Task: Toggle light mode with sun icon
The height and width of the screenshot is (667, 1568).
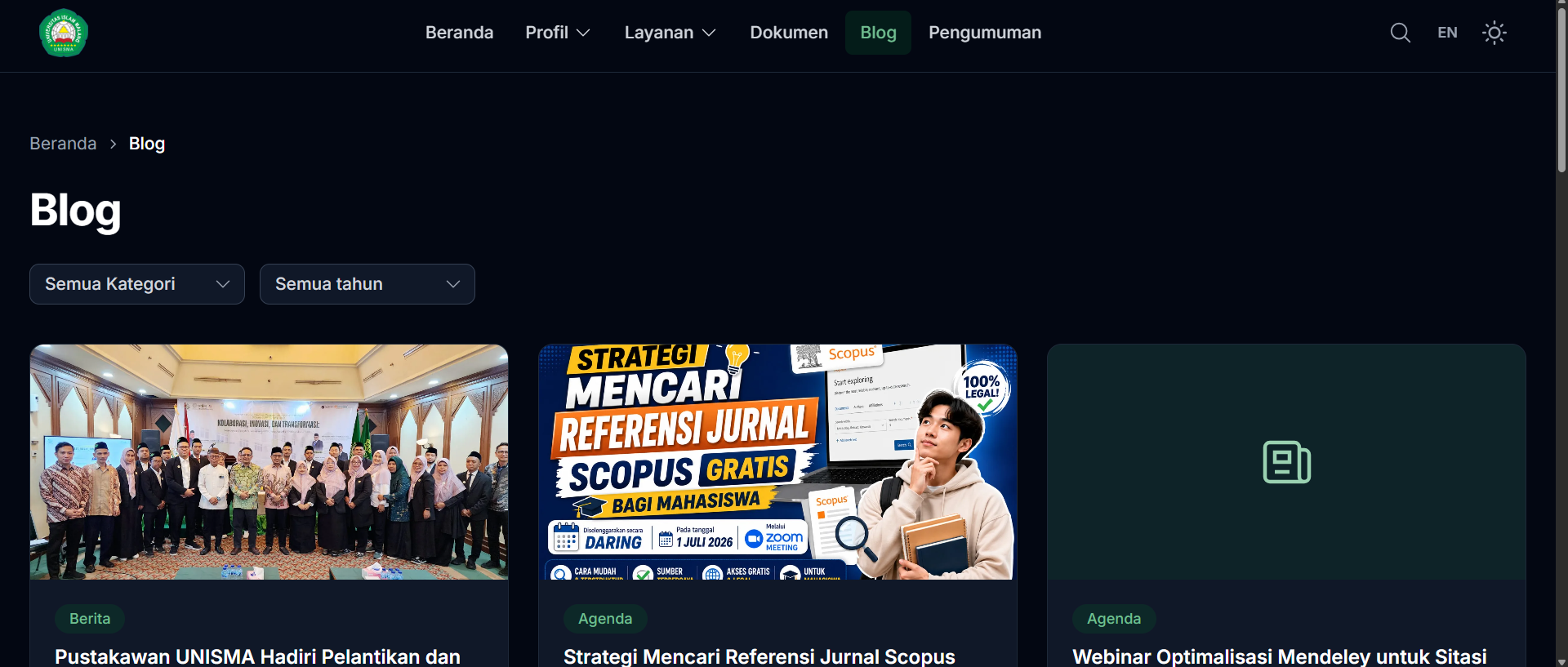Action: click(x=1494, y=33)
